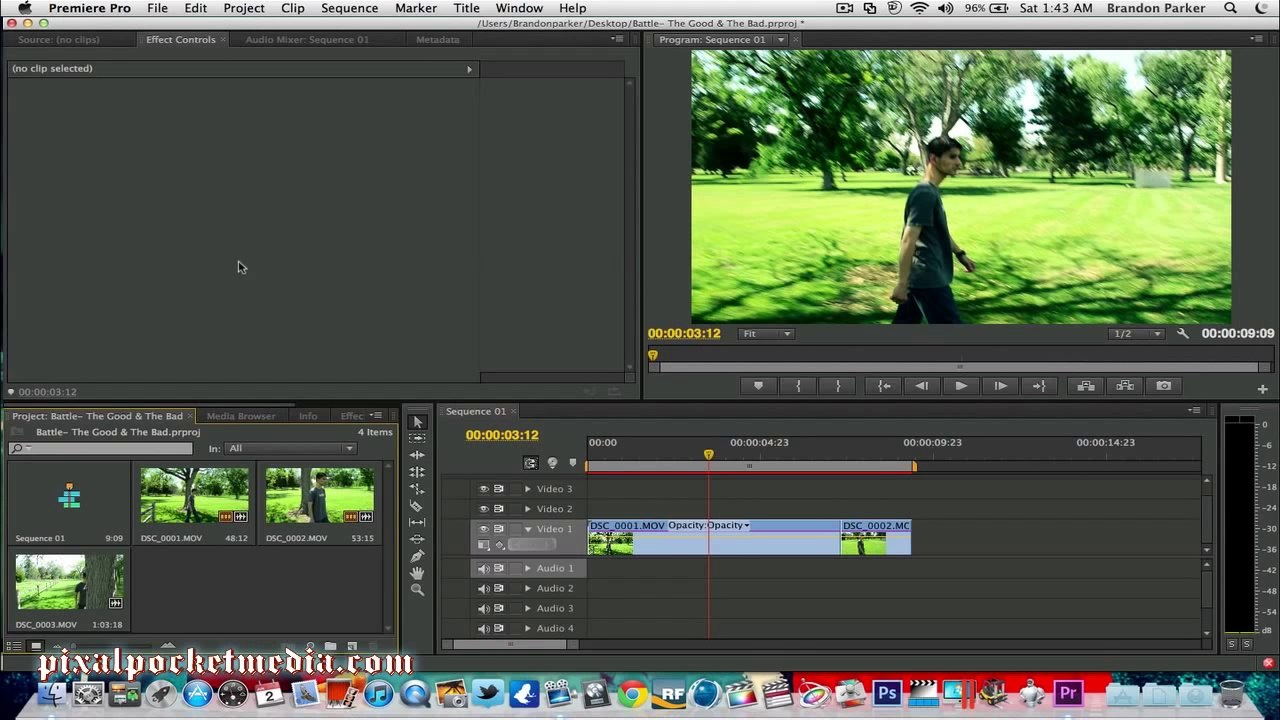Select the Track Select tool
The image size is (1280, 720).
(x=418, y=438)
